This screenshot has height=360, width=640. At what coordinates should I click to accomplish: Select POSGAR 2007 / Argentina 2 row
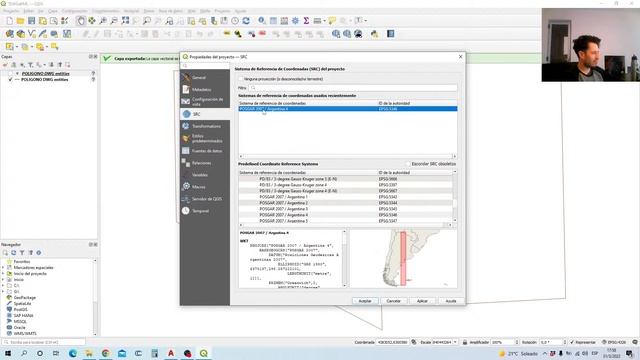coord(345,203)
